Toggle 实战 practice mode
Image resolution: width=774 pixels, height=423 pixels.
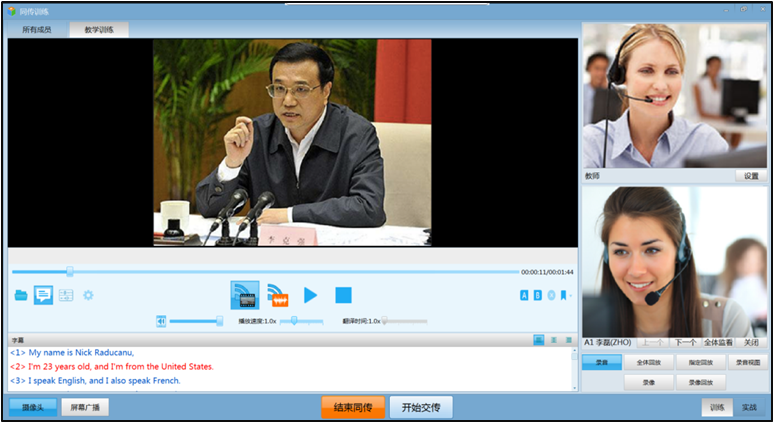click(x=748, y=408)
